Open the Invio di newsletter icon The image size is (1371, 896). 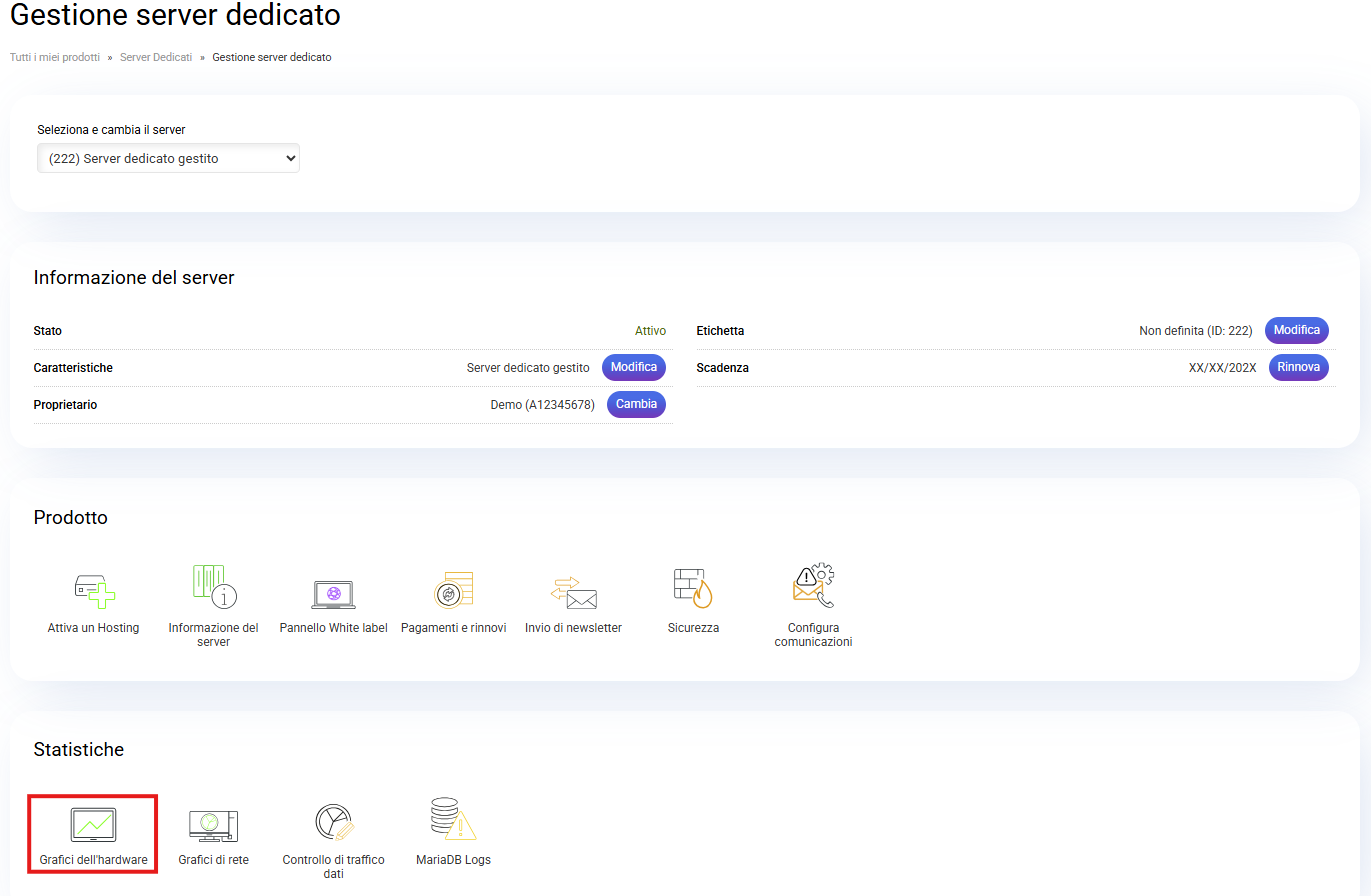point(573,593)
